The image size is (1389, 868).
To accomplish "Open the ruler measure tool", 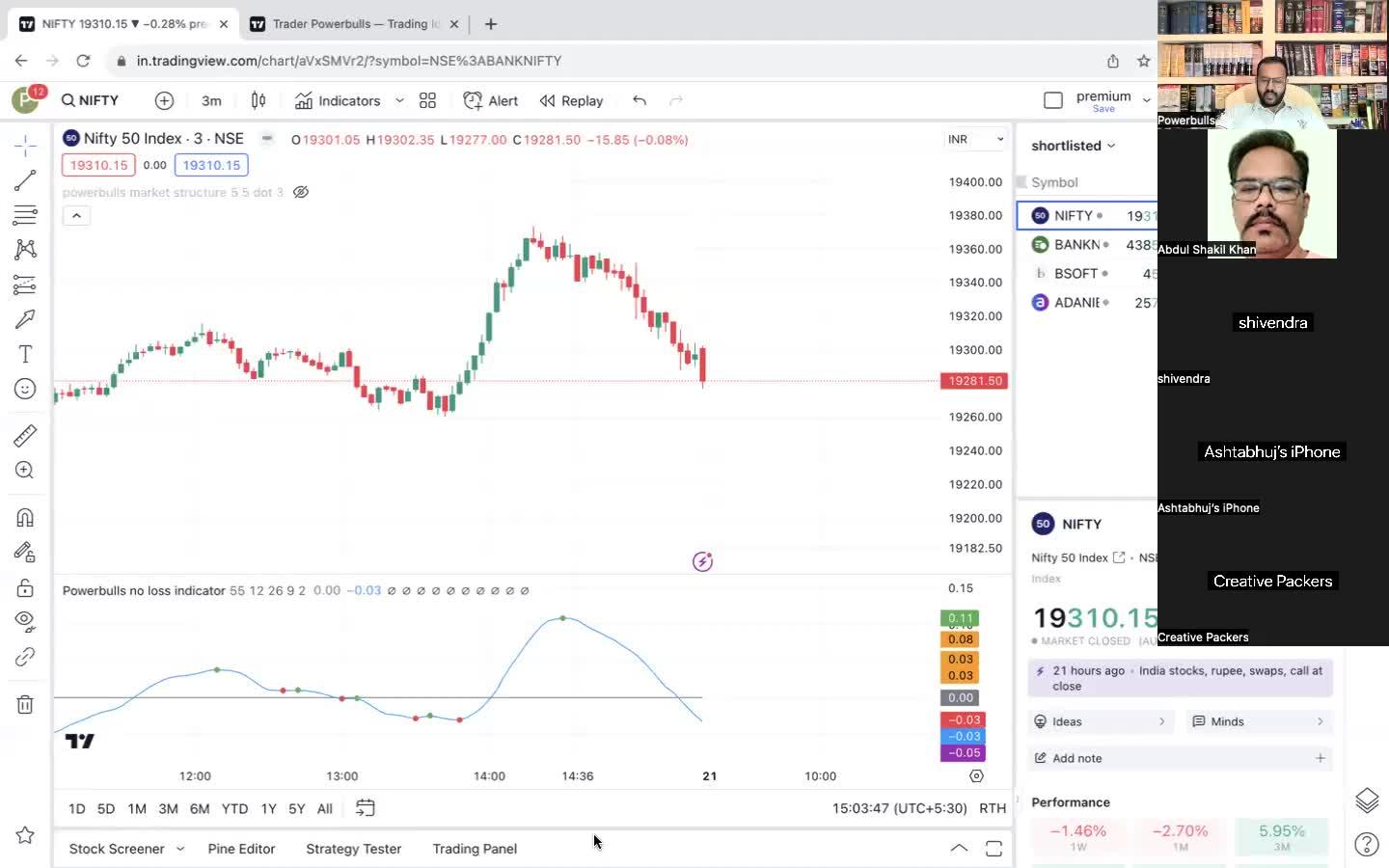I will (25, 436).
